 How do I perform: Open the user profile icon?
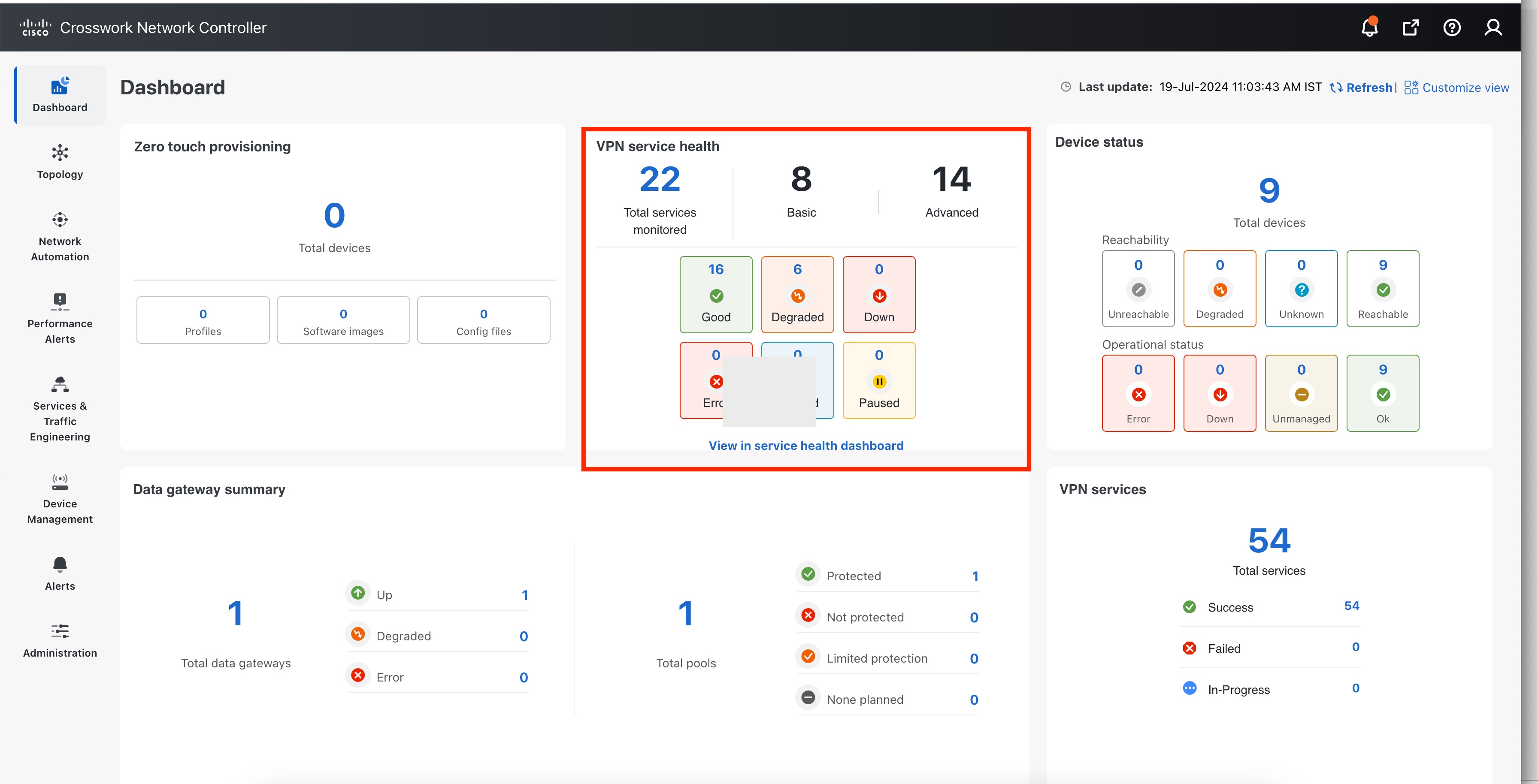point(1493,27)
